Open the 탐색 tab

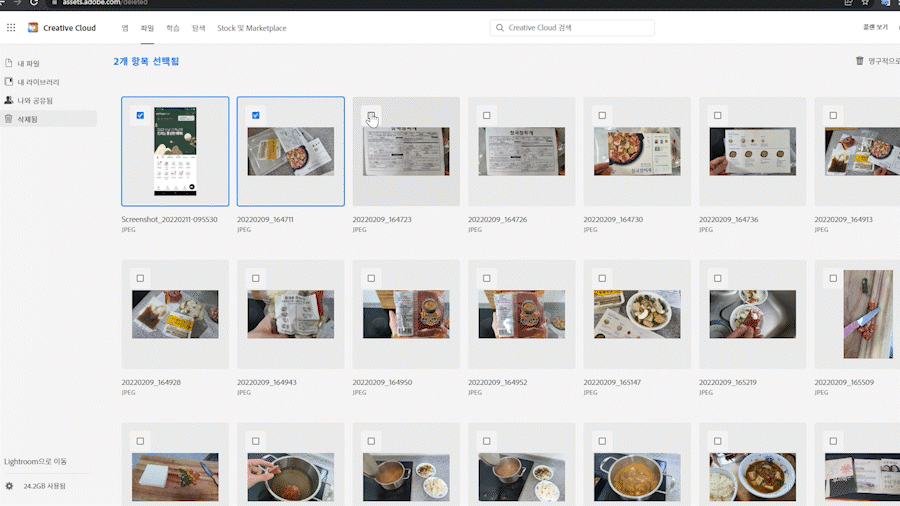coord(198,28)
